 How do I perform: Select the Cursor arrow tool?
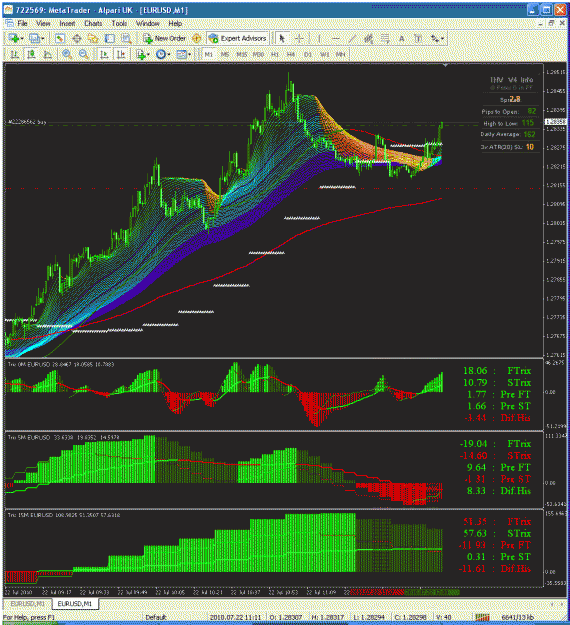(x=282, y=38)
